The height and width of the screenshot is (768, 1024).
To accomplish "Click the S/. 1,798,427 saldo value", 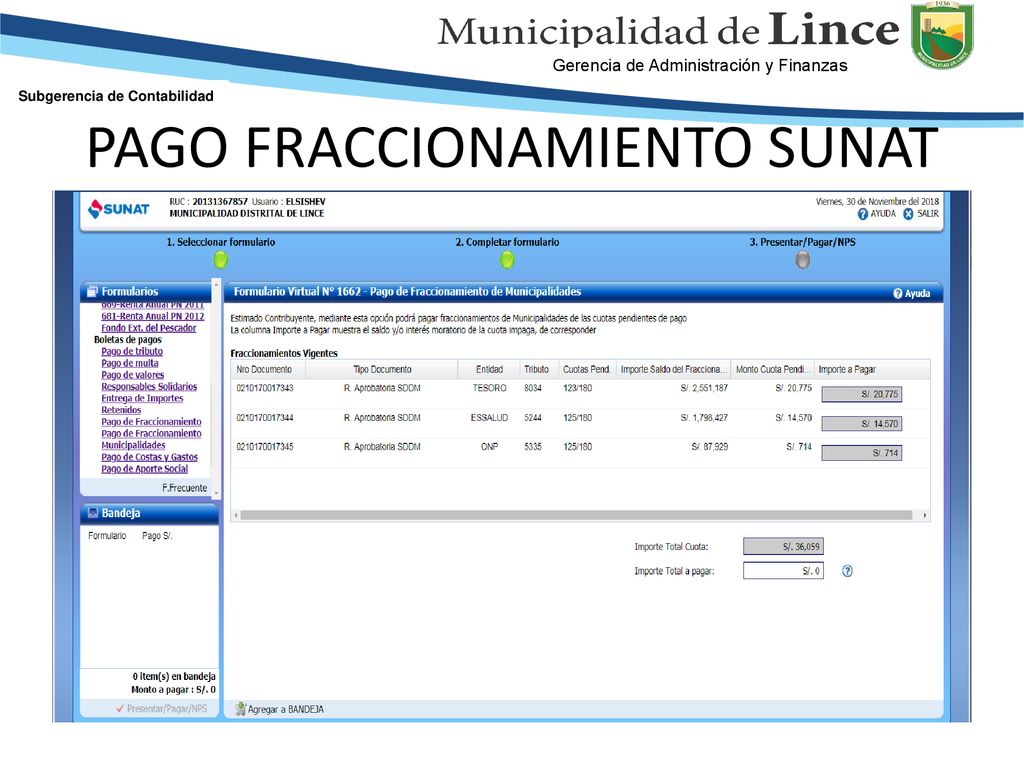I will pos(703,417).
